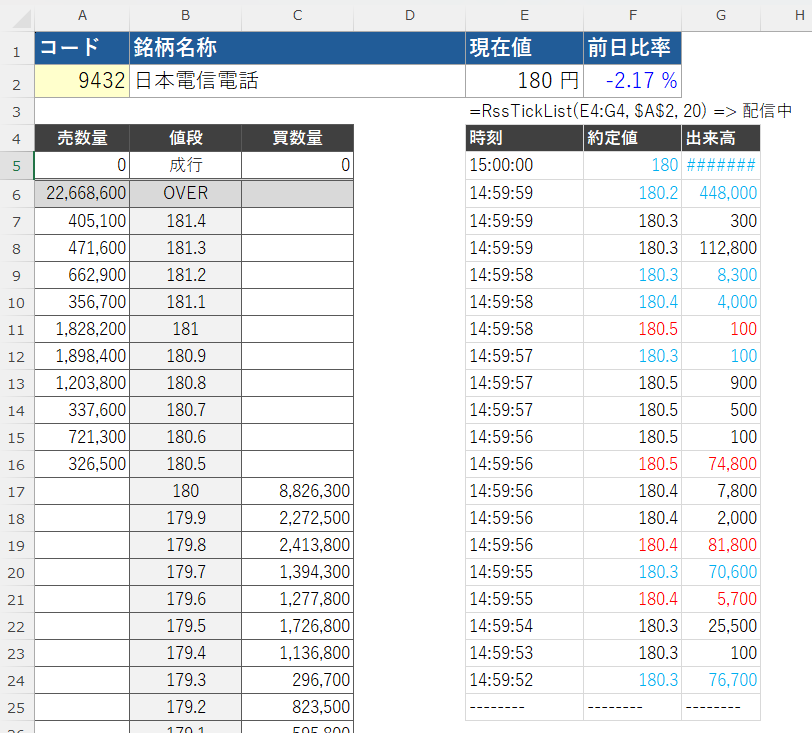Click sell quantity 405,100
The width and height of the screenshot is (812, 733).
pos(82,221)
